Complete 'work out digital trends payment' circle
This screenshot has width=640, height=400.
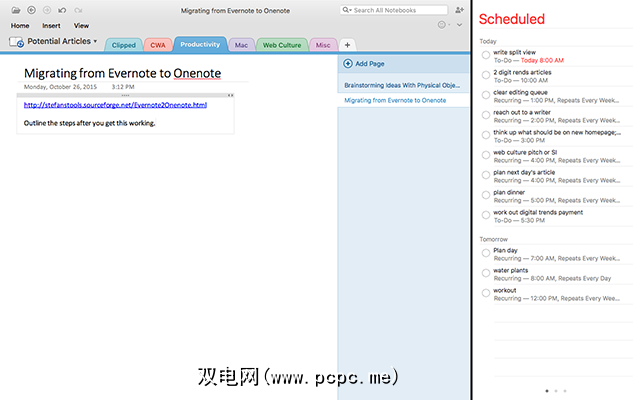[486, 215]
